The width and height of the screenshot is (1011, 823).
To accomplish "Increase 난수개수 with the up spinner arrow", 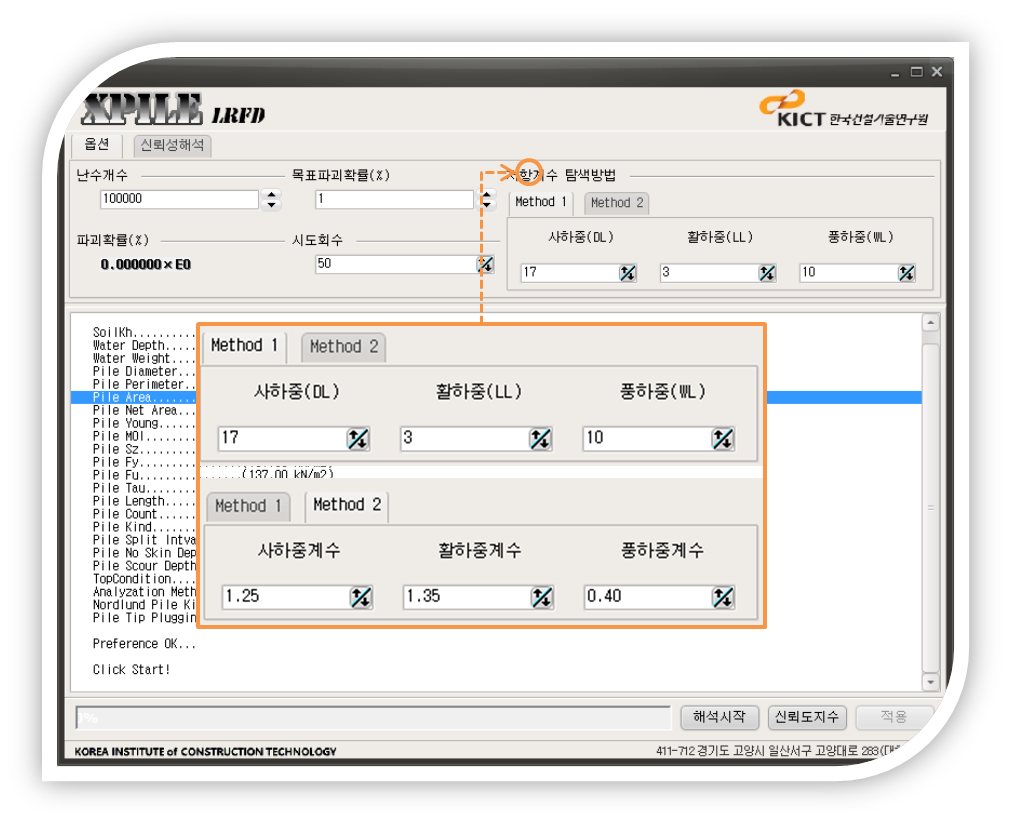I will tap(271, 194).
